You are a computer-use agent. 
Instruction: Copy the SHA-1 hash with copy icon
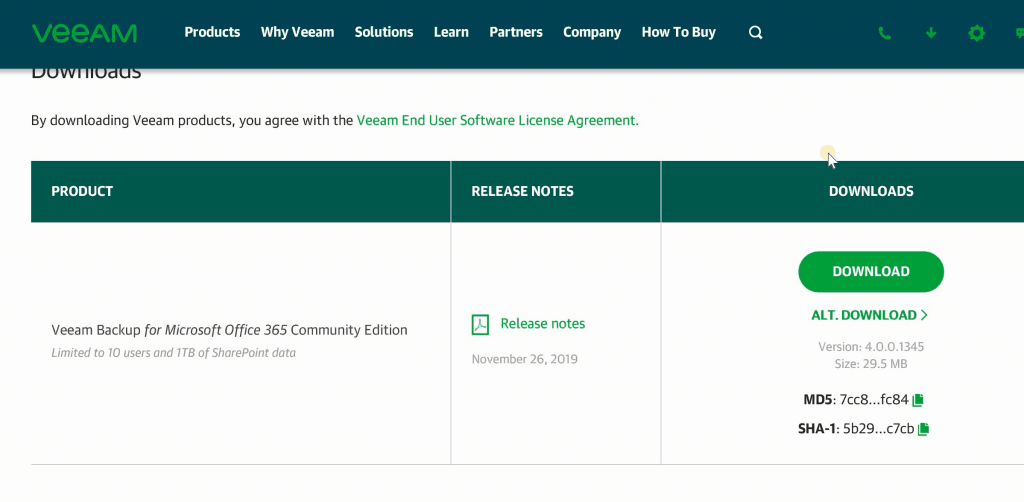pos(923,429)
